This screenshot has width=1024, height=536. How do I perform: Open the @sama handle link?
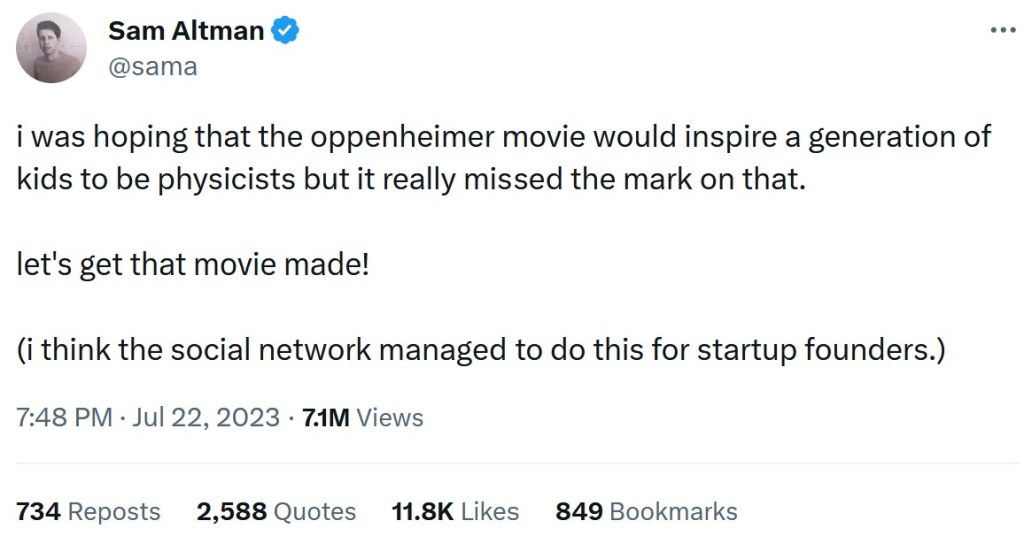pos(152,66)
